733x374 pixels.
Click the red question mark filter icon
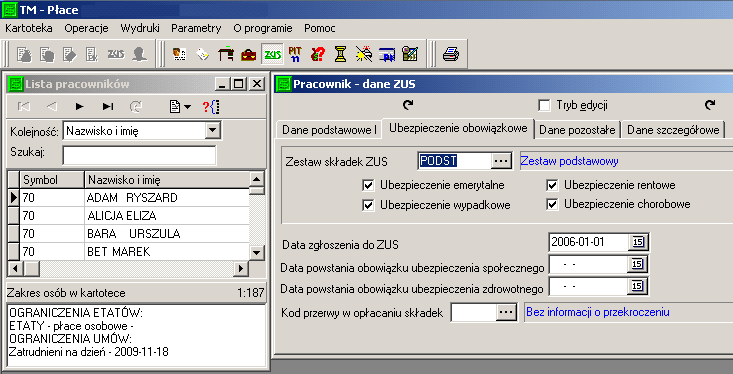point(211,107)
